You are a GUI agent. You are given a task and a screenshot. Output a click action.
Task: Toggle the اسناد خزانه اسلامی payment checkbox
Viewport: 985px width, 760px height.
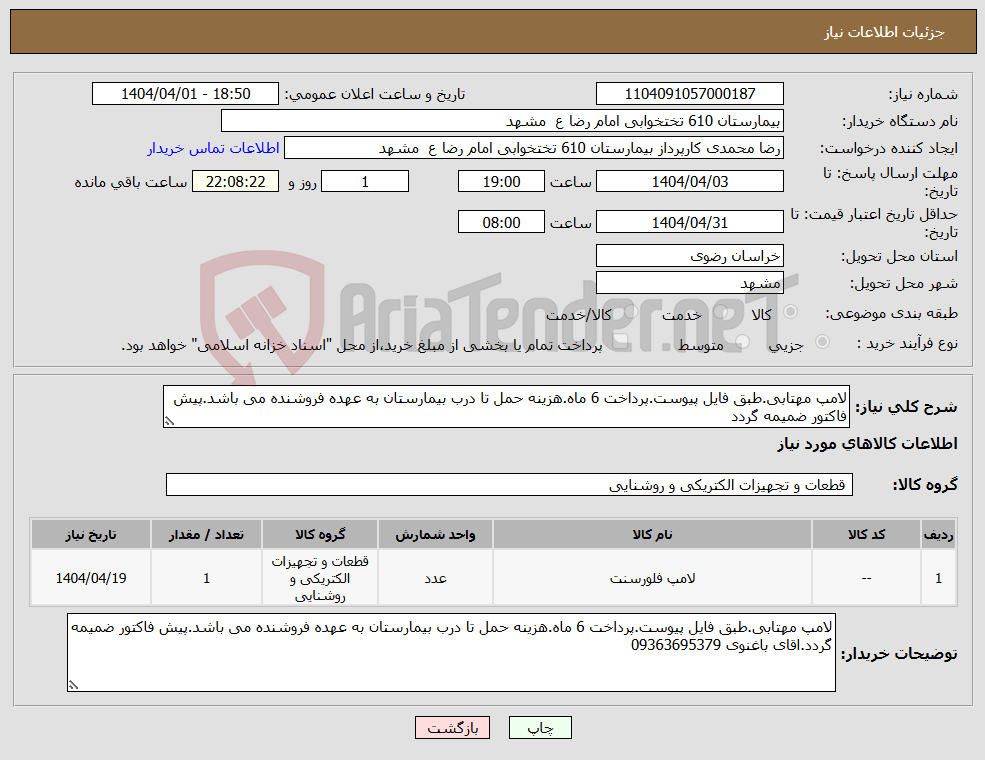coord(621,342)
